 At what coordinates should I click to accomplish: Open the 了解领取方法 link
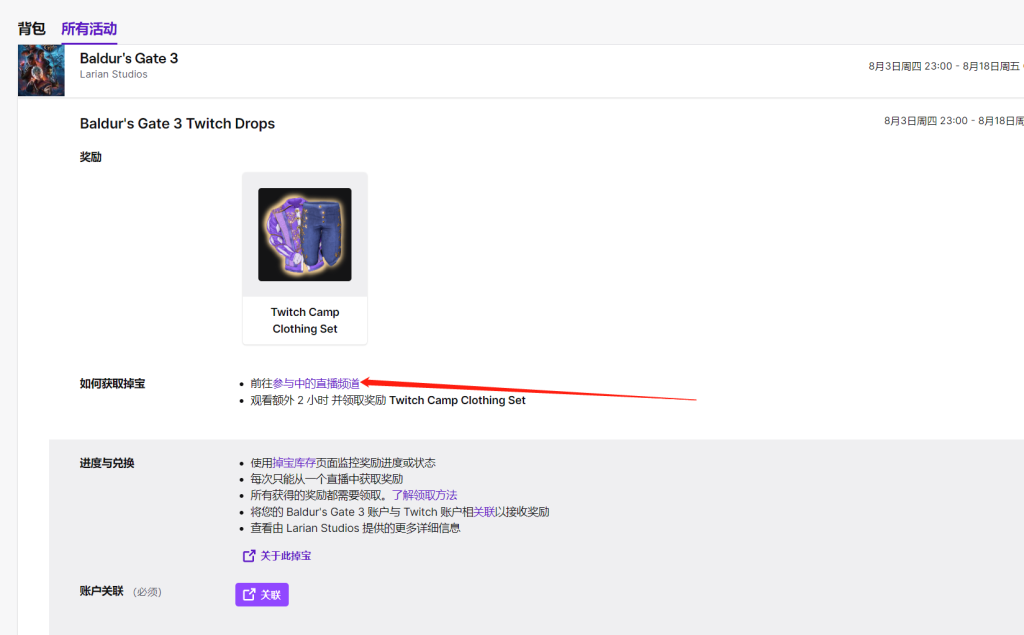tap(424, 495)
